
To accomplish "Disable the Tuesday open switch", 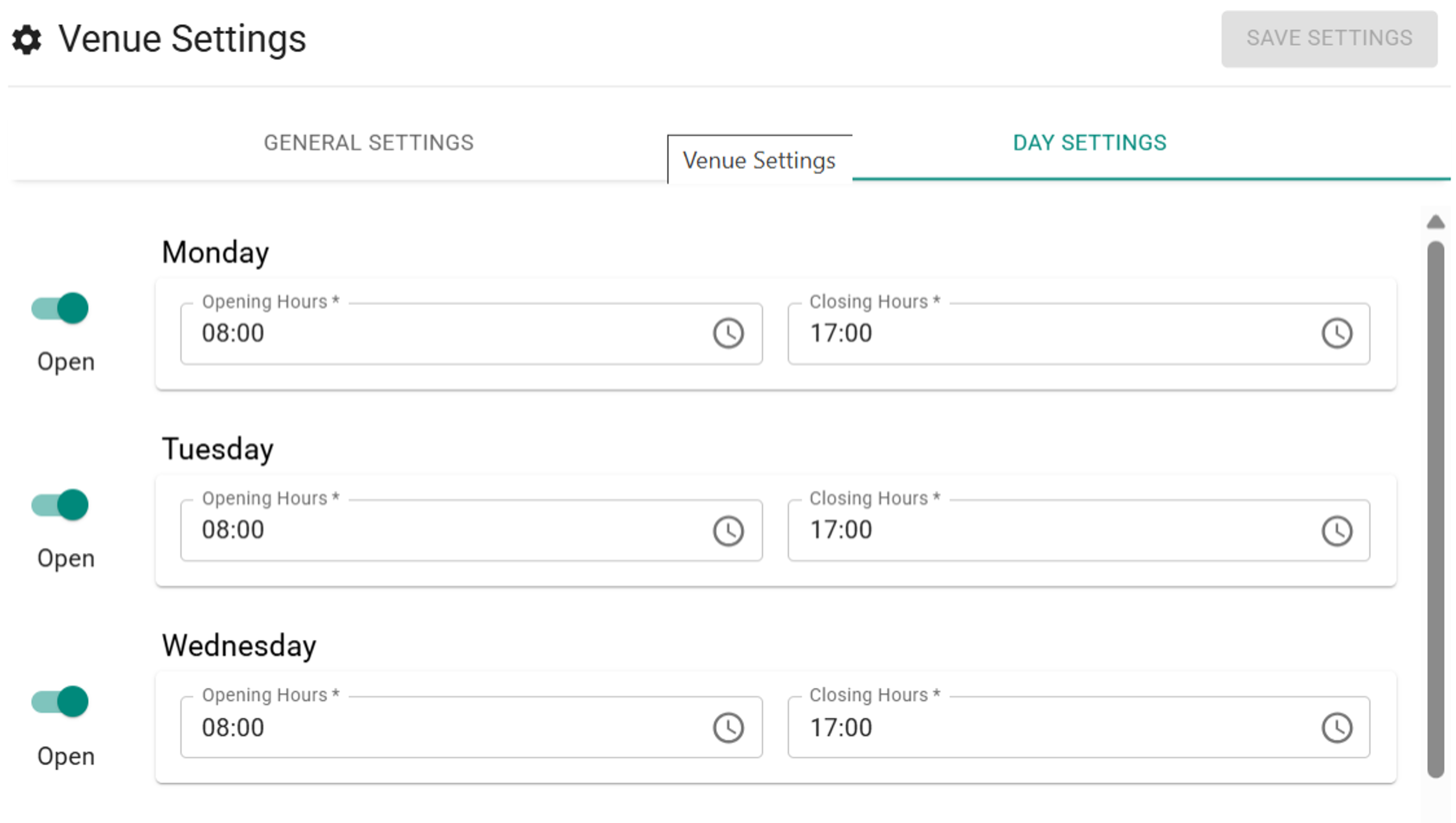I will [x=61, y=505].
